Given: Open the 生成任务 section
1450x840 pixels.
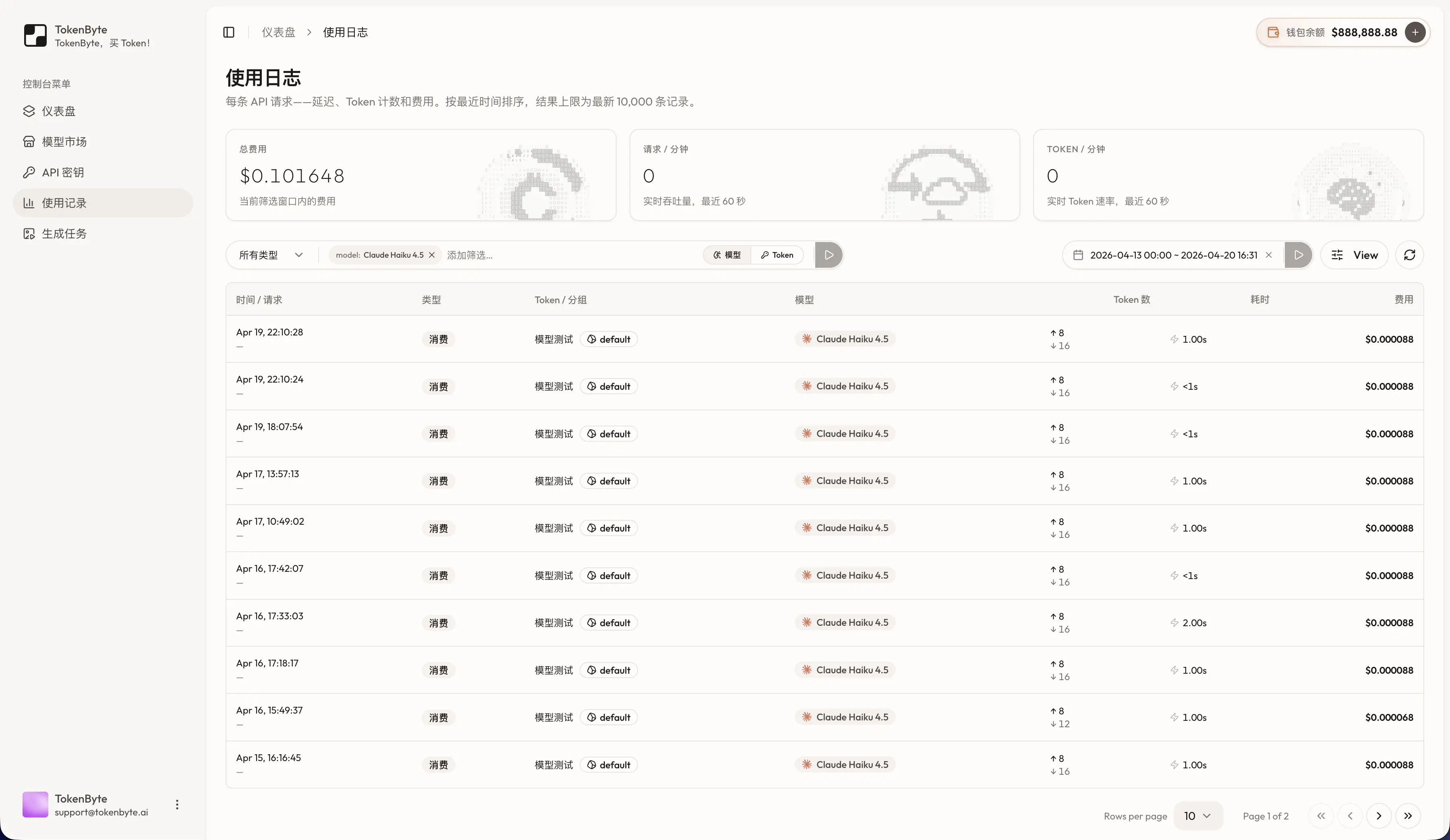Looking at the screenshot, I should pos(64,233).
